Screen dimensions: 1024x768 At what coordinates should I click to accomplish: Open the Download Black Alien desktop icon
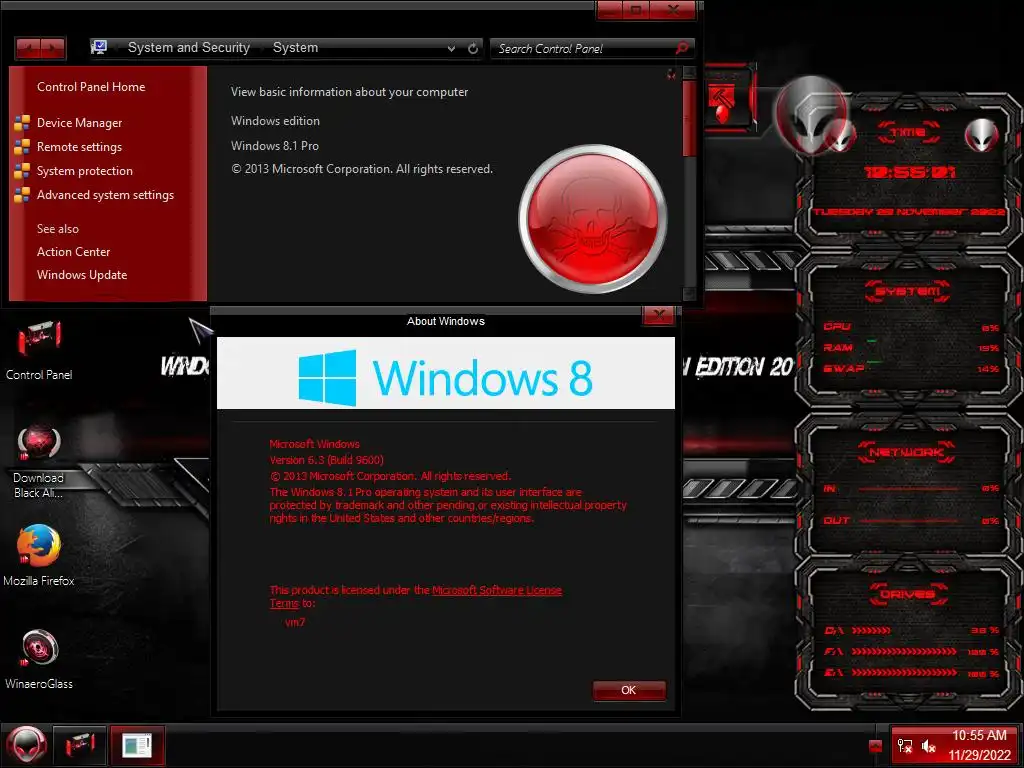pyautogui.click(x=39, y=462)
